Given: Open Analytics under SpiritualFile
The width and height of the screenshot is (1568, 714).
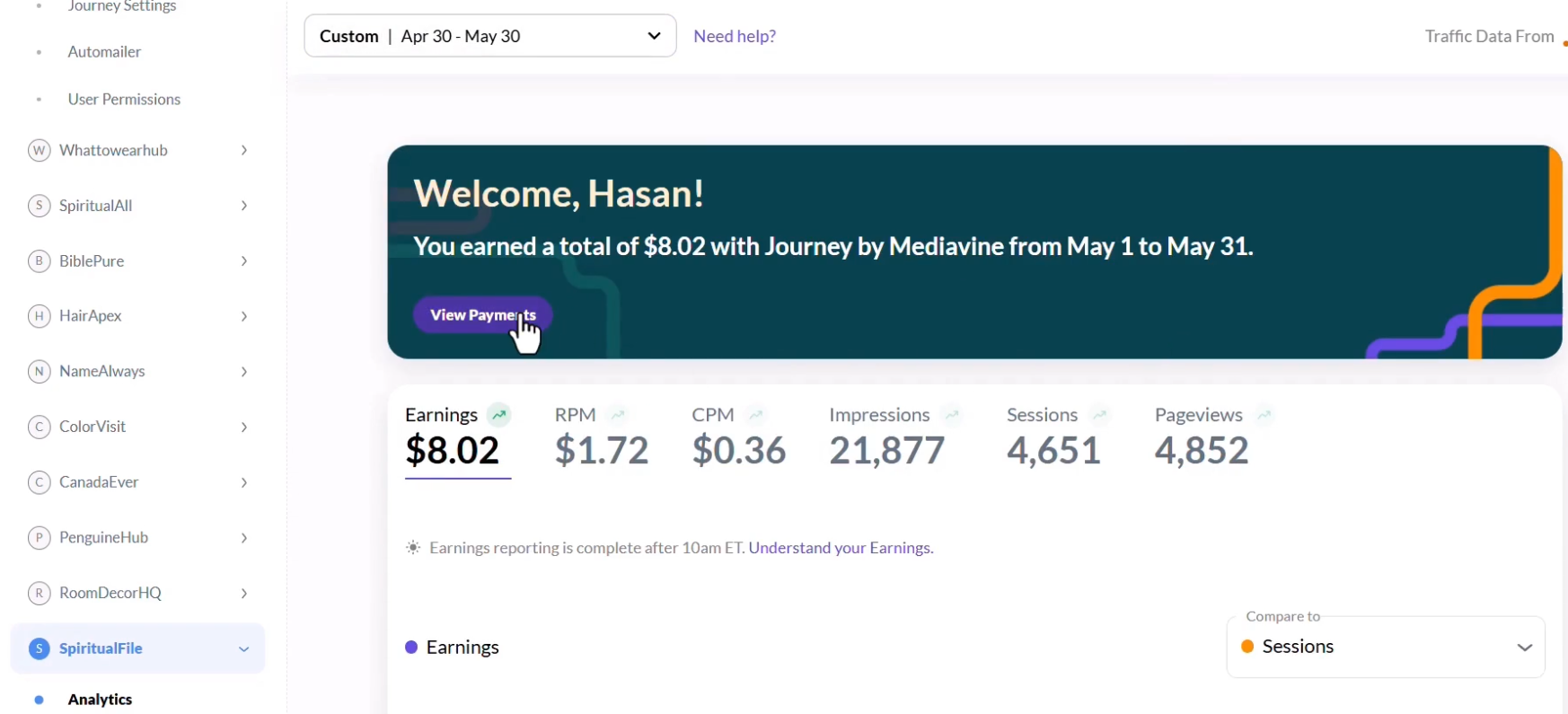Looking at the screenshot, I should click(x=100, y=700).
